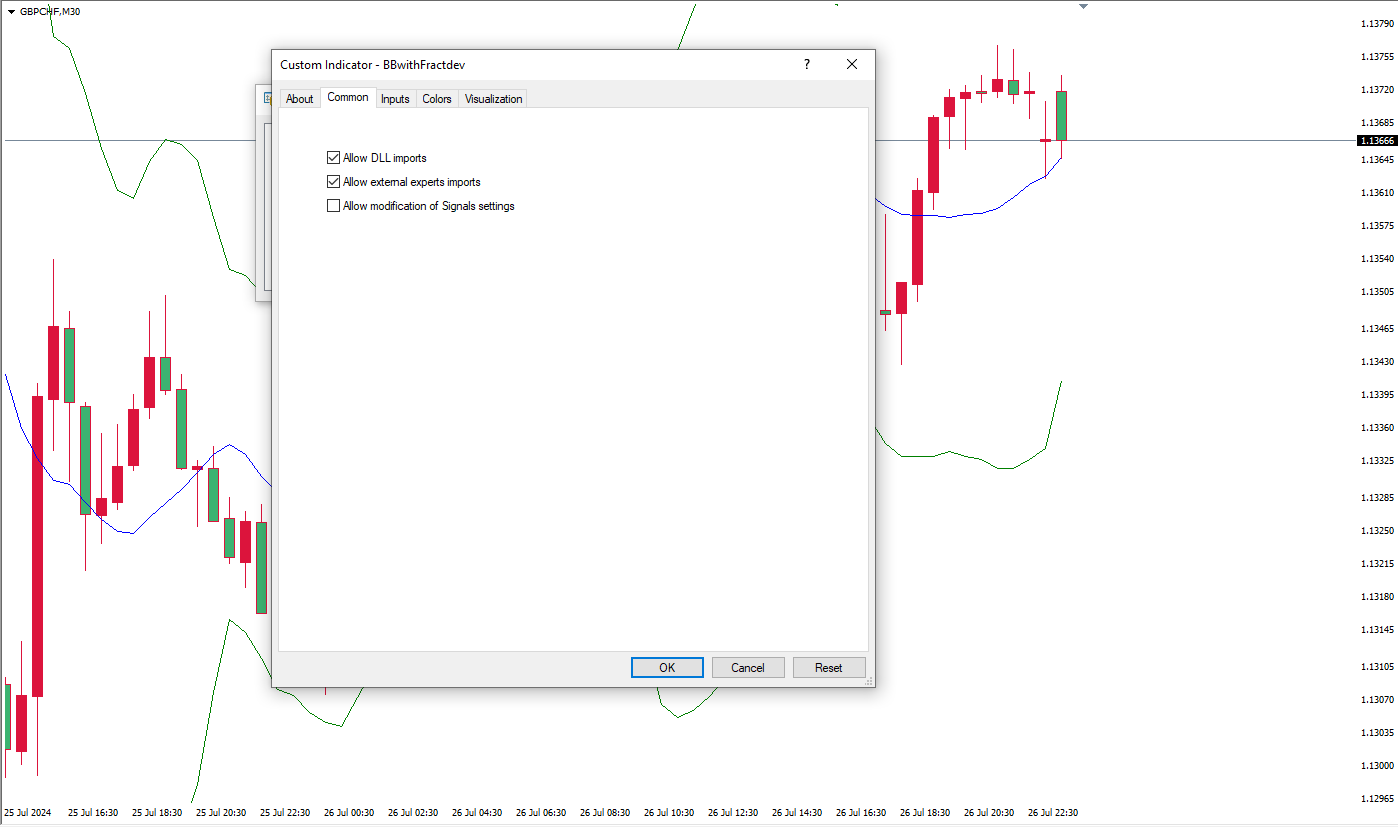Screen dimensions: 1398x827
Task: Click the current price label 1.13666
Action: [x=1376, y=141]
